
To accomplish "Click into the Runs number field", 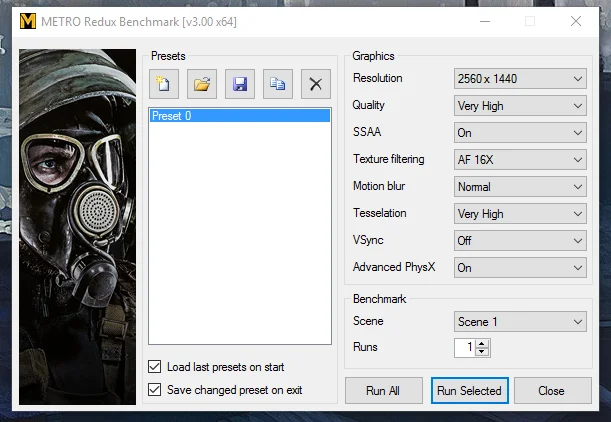I will [465, 348].
